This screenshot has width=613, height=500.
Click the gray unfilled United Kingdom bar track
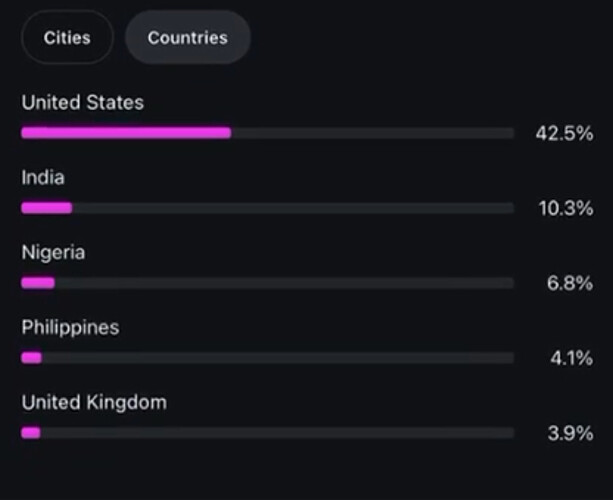click(277, 433)
